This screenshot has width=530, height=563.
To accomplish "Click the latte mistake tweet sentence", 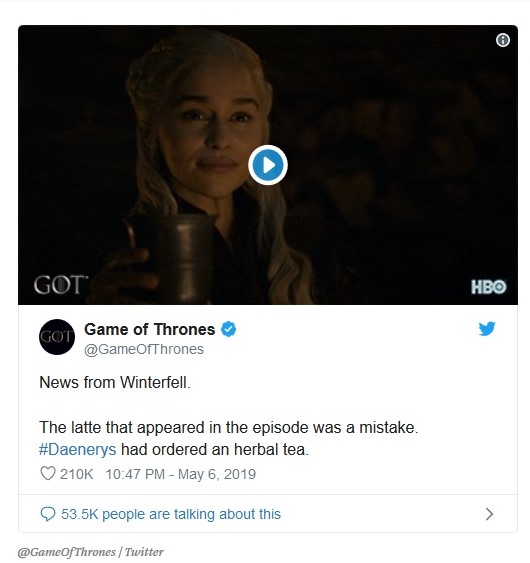I will tap(229, 427).
